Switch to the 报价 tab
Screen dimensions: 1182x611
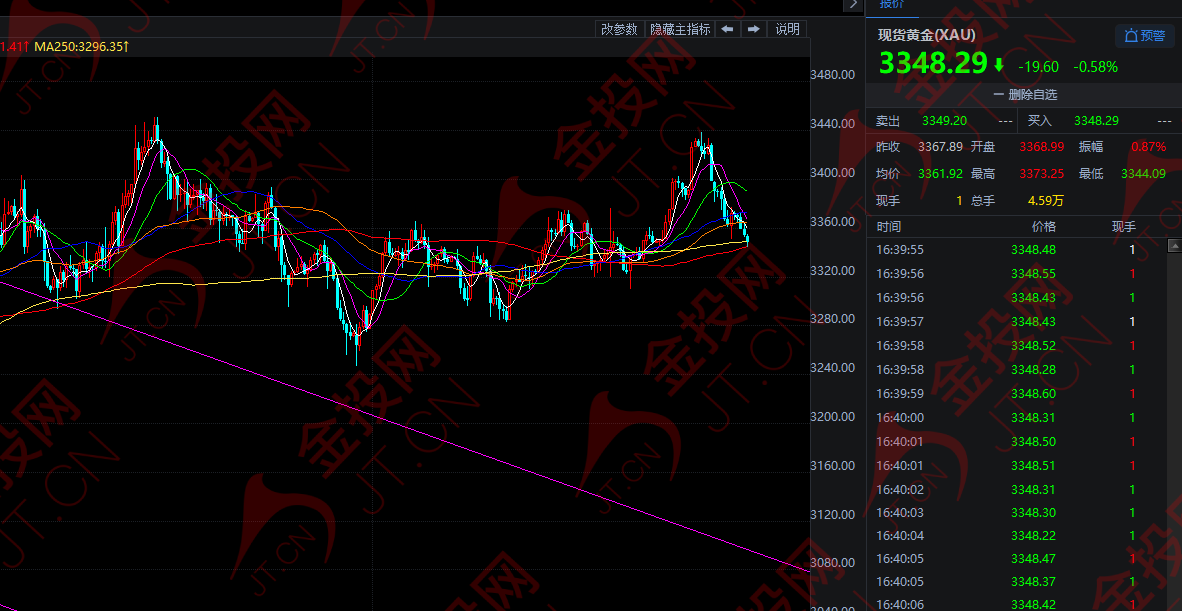coord(892,5)
